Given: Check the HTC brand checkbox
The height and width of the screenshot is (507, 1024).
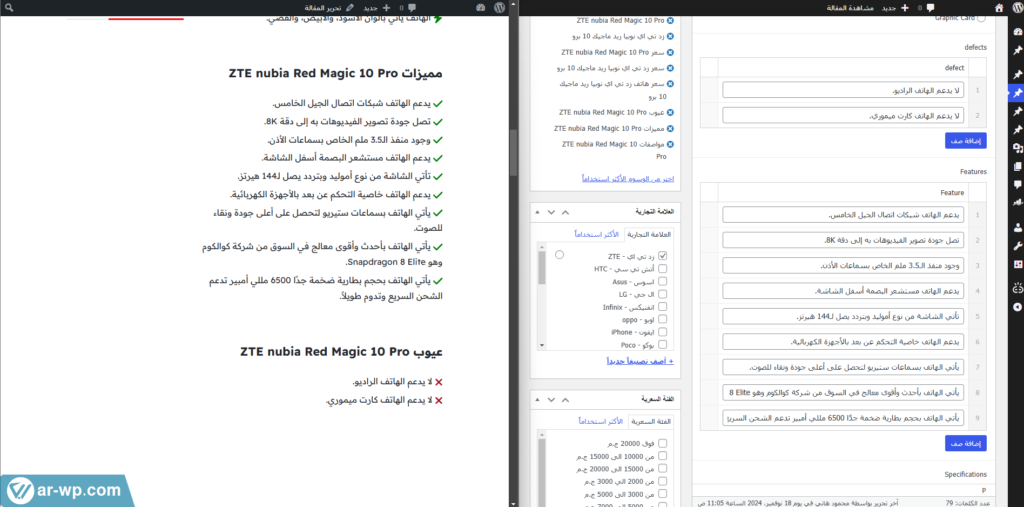Looking at the screenshot, I should tap(662, 269).
